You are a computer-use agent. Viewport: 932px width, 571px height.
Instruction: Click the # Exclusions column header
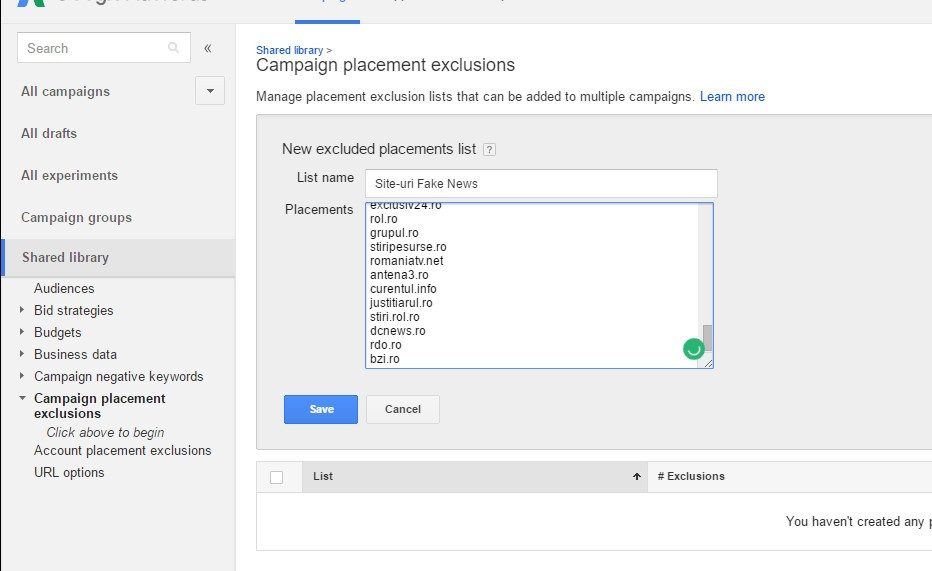(x=691, y=477)
